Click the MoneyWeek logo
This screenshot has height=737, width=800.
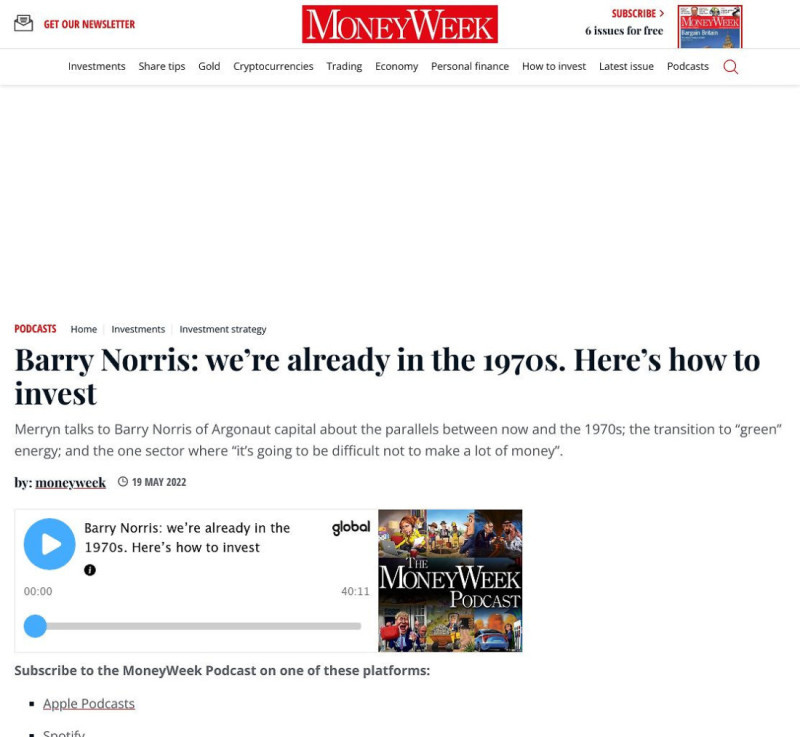[x=399, y=24]
